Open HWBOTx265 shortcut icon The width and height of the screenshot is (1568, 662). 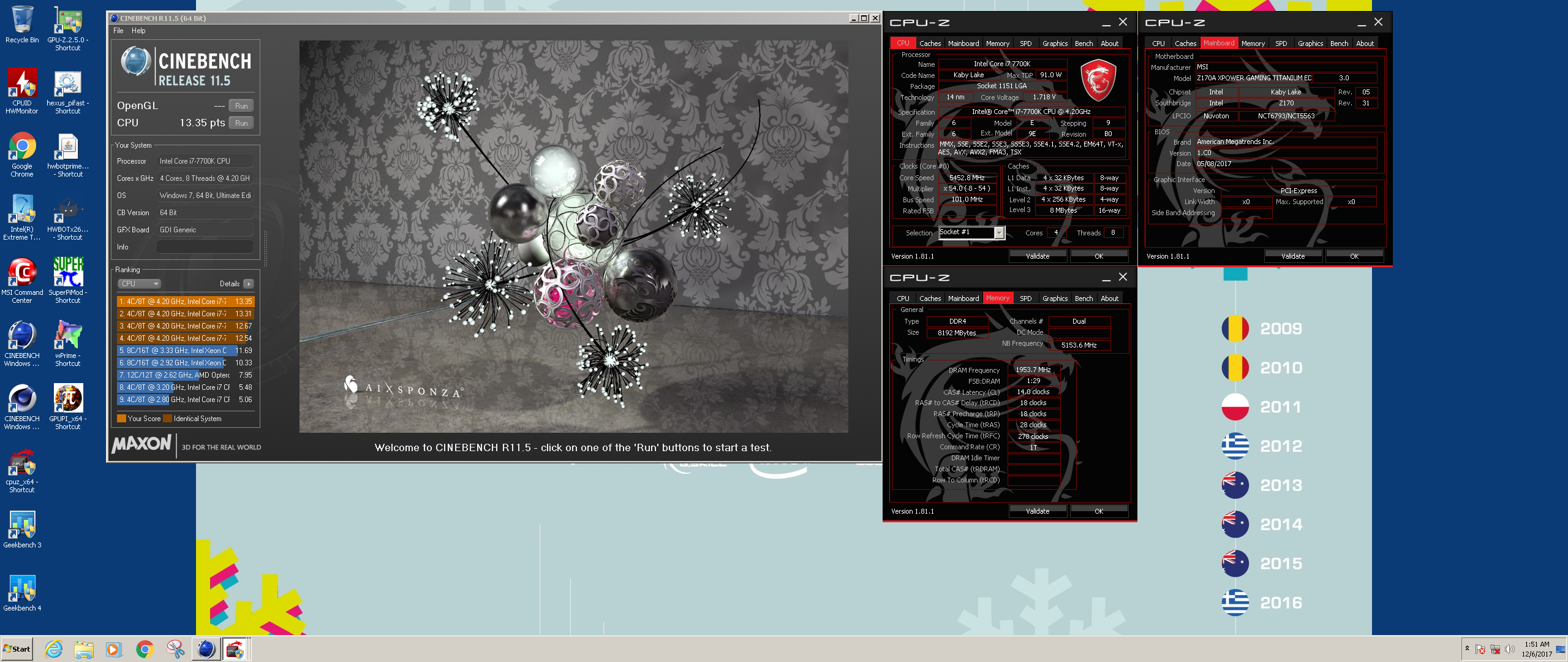coord(67,219)
